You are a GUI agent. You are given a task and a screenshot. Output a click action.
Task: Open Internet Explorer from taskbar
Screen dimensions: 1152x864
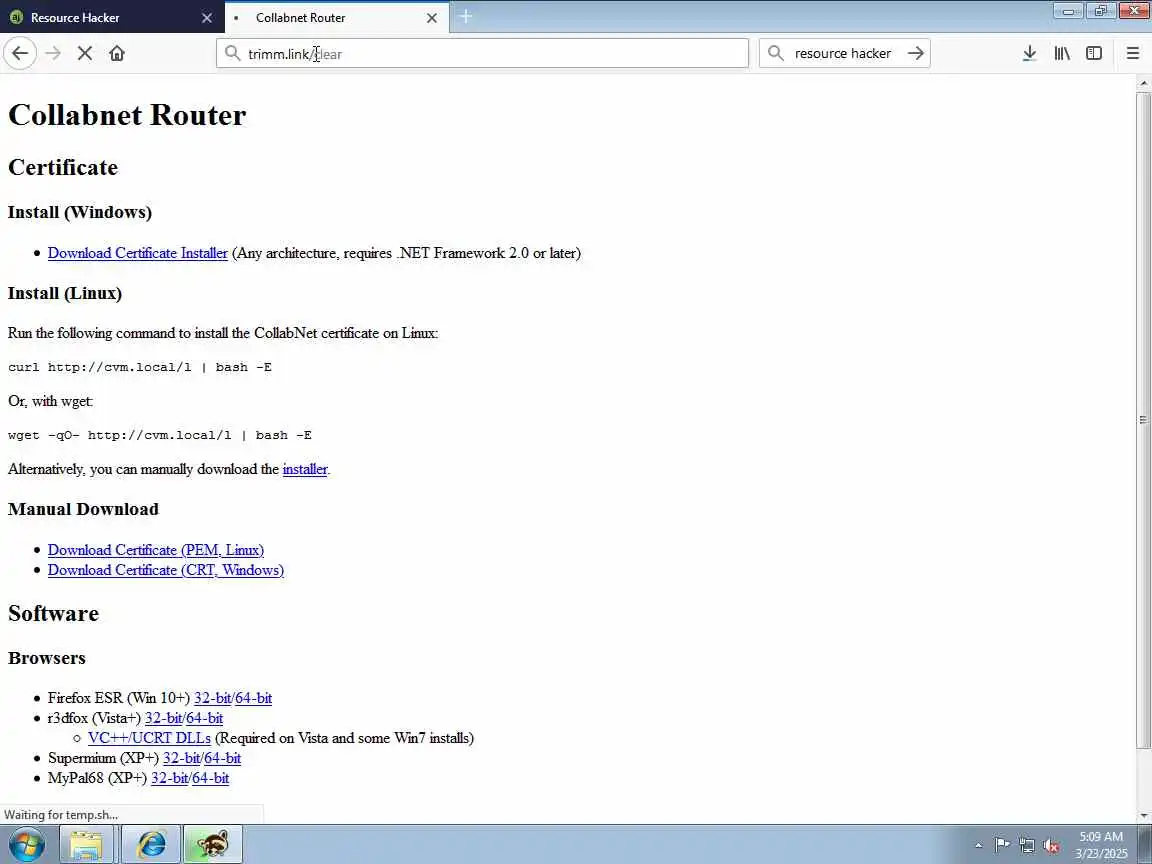click(x=151, y=844)
